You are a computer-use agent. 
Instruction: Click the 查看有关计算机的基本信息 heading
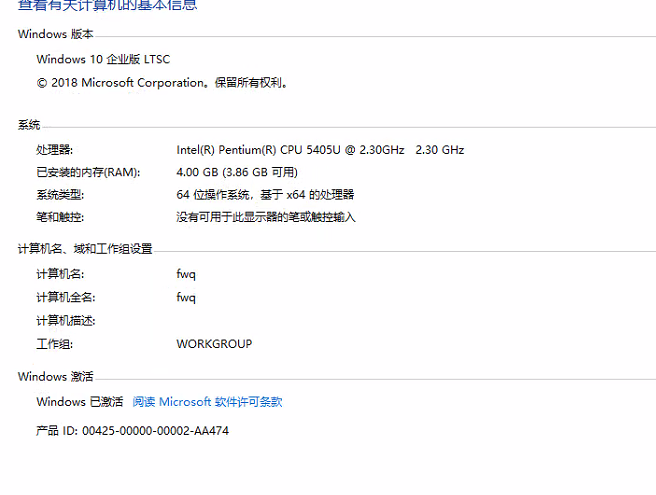[x=108, y=5]
